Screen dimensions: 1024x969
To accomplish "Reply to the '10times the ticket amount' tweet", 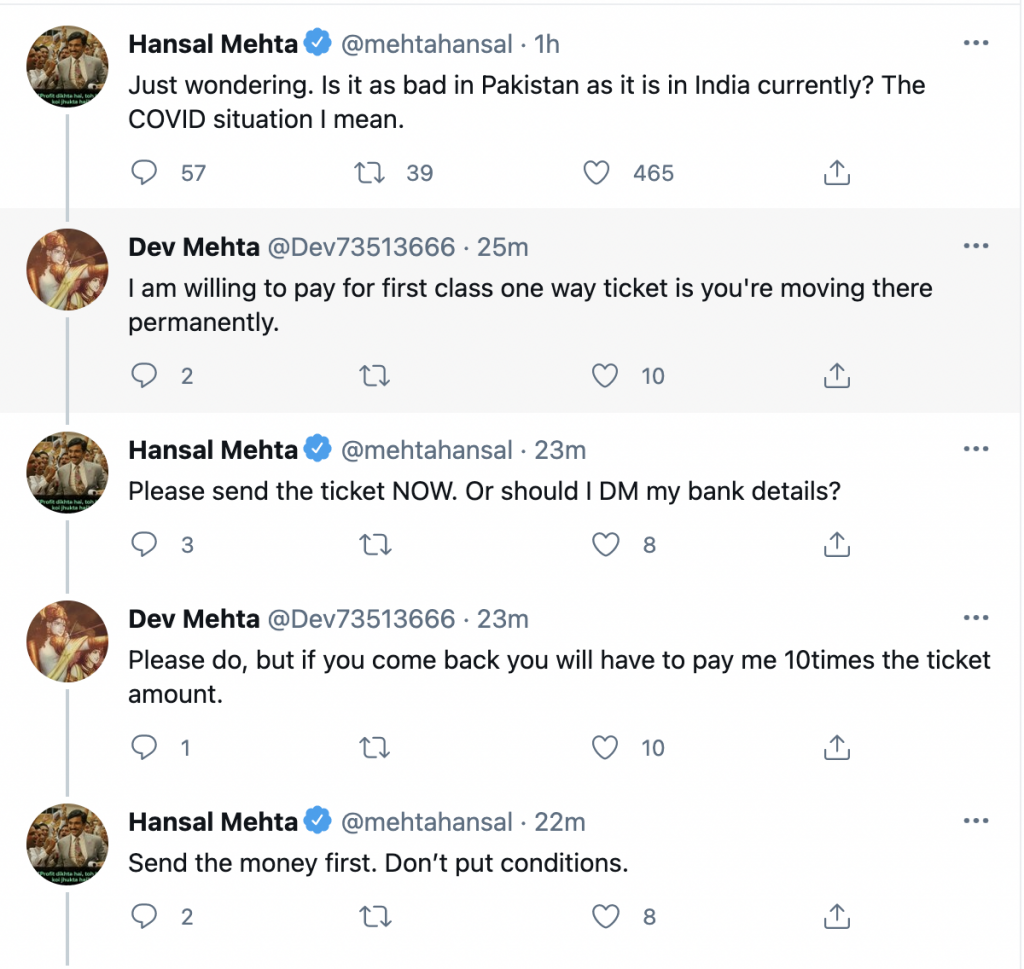I will [146, 748].
